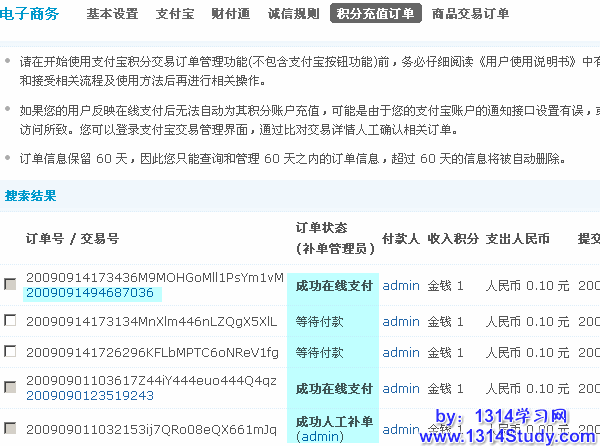Viewport: 600px width, 446px height.
Task: Open payer admin link for order 20090914173134
Action: (401, 321)
